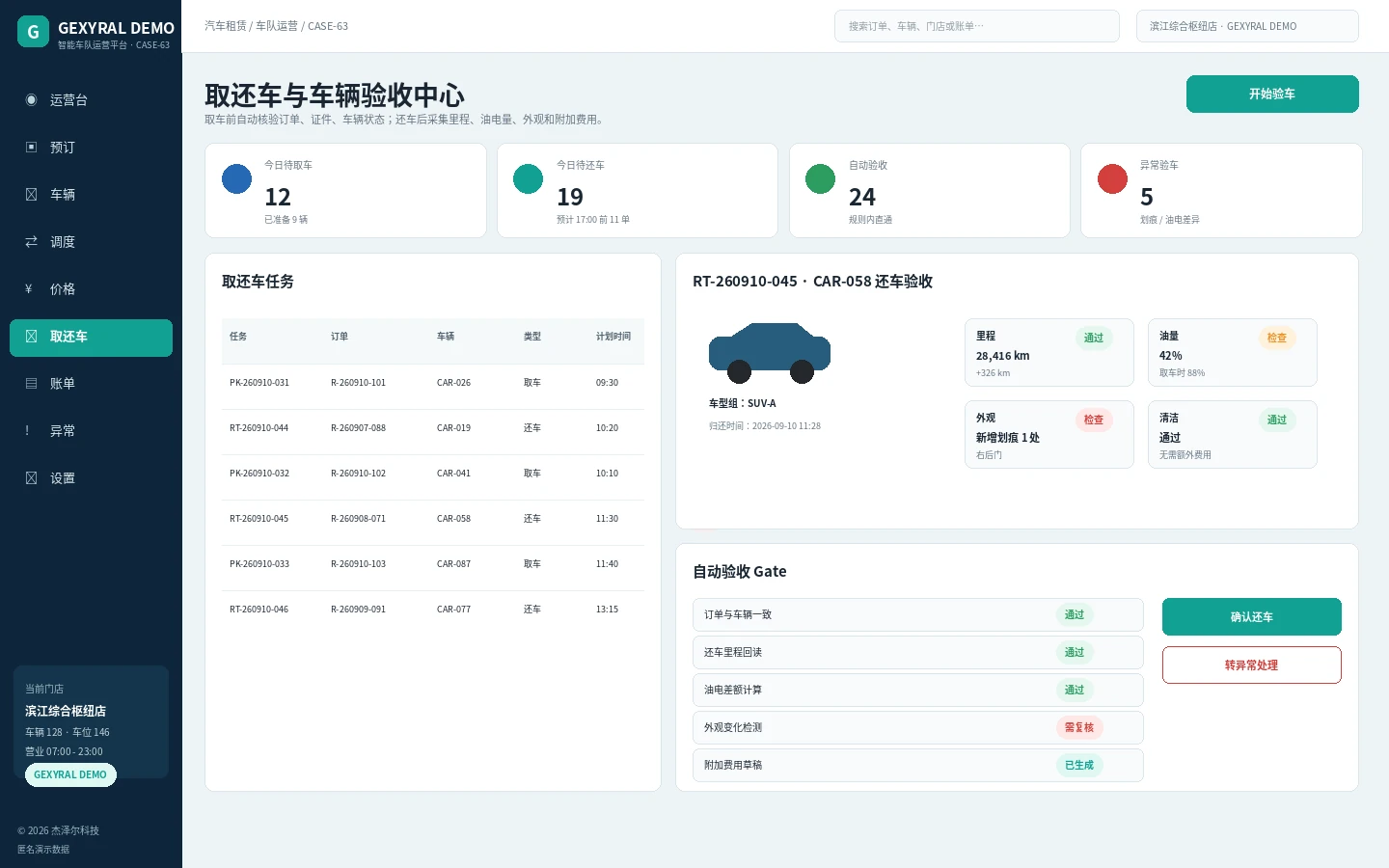1389x868 pixels.
Task: Click the 设置 sidebar icon
Action: (x=31, y=478)
